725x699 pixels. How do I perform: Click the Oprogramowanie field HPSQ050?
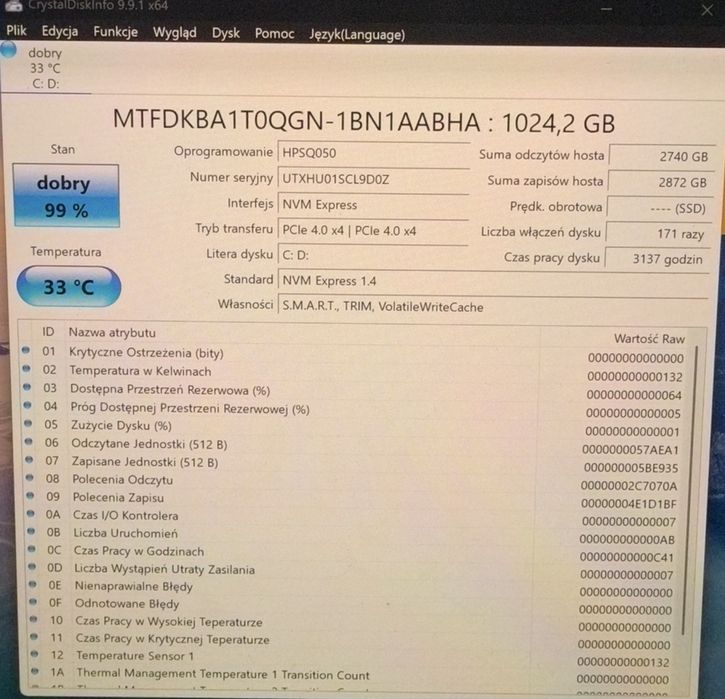374,153
